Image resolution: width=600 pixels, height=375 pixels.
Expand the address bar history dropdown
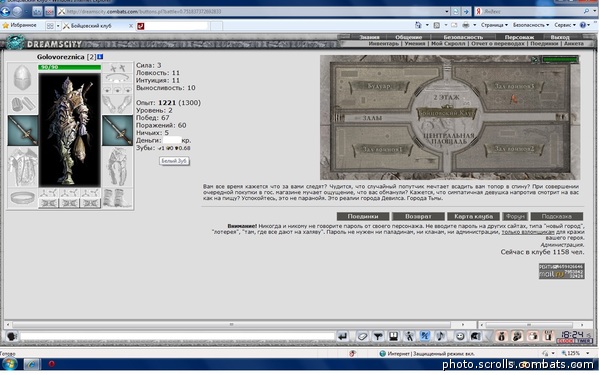click(x=447, y=11)
